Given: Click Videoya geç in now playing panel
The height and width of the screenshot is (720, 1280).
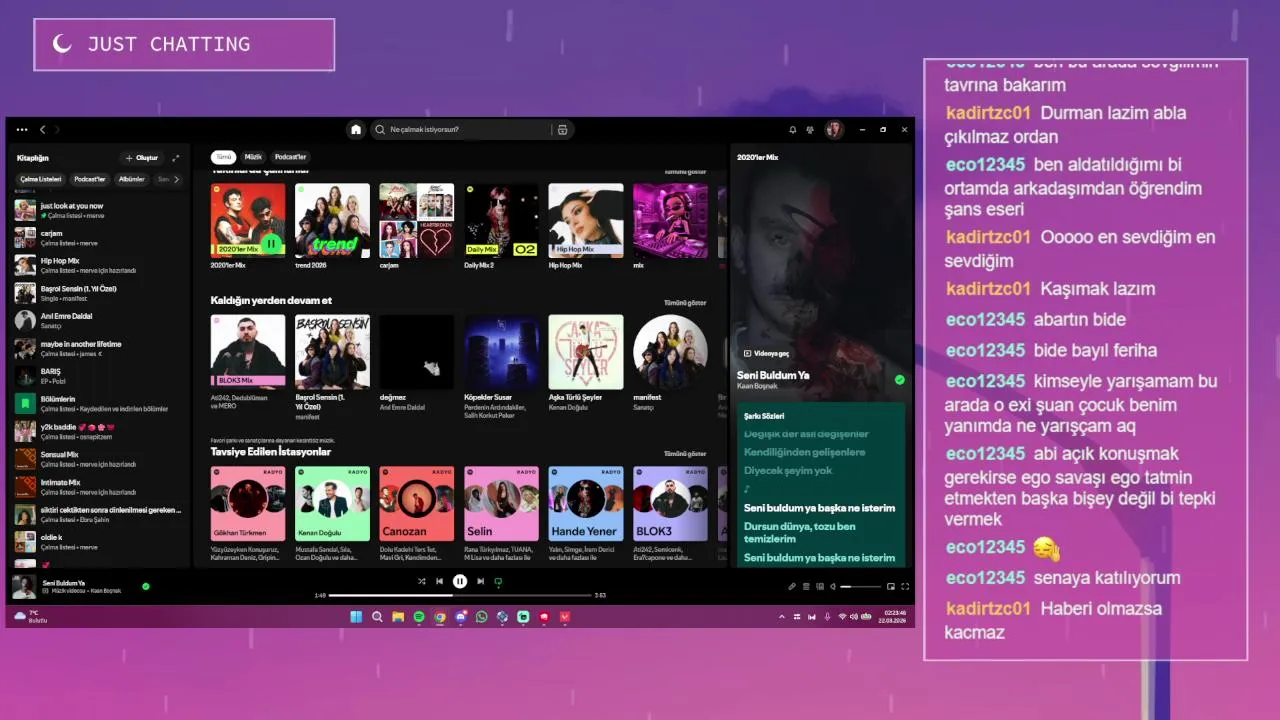Looking at the screenshot, I should 766,353.
